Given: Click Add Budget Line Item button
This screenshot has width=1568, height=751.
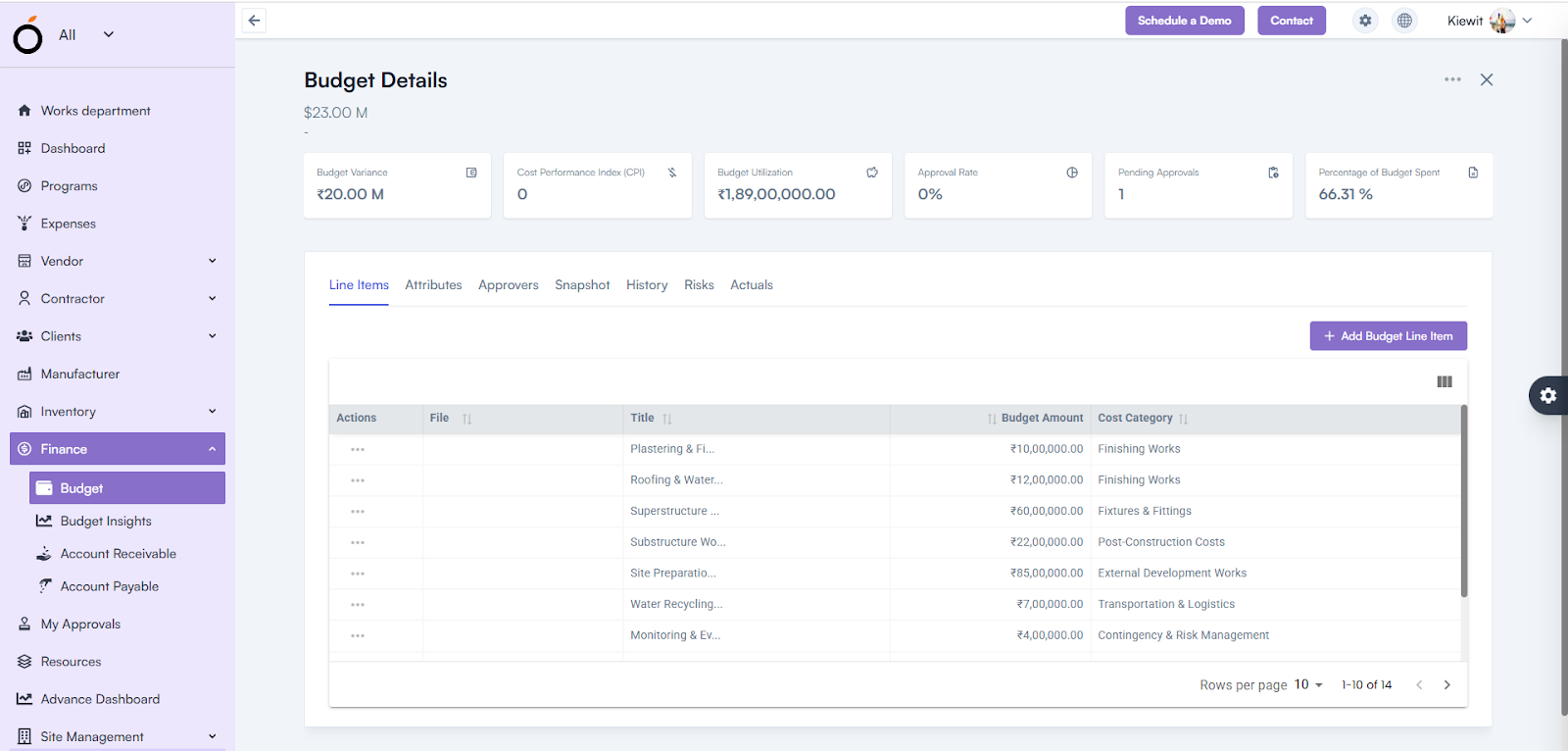Looking at the screenshot, I should (x=1388, y=336).
